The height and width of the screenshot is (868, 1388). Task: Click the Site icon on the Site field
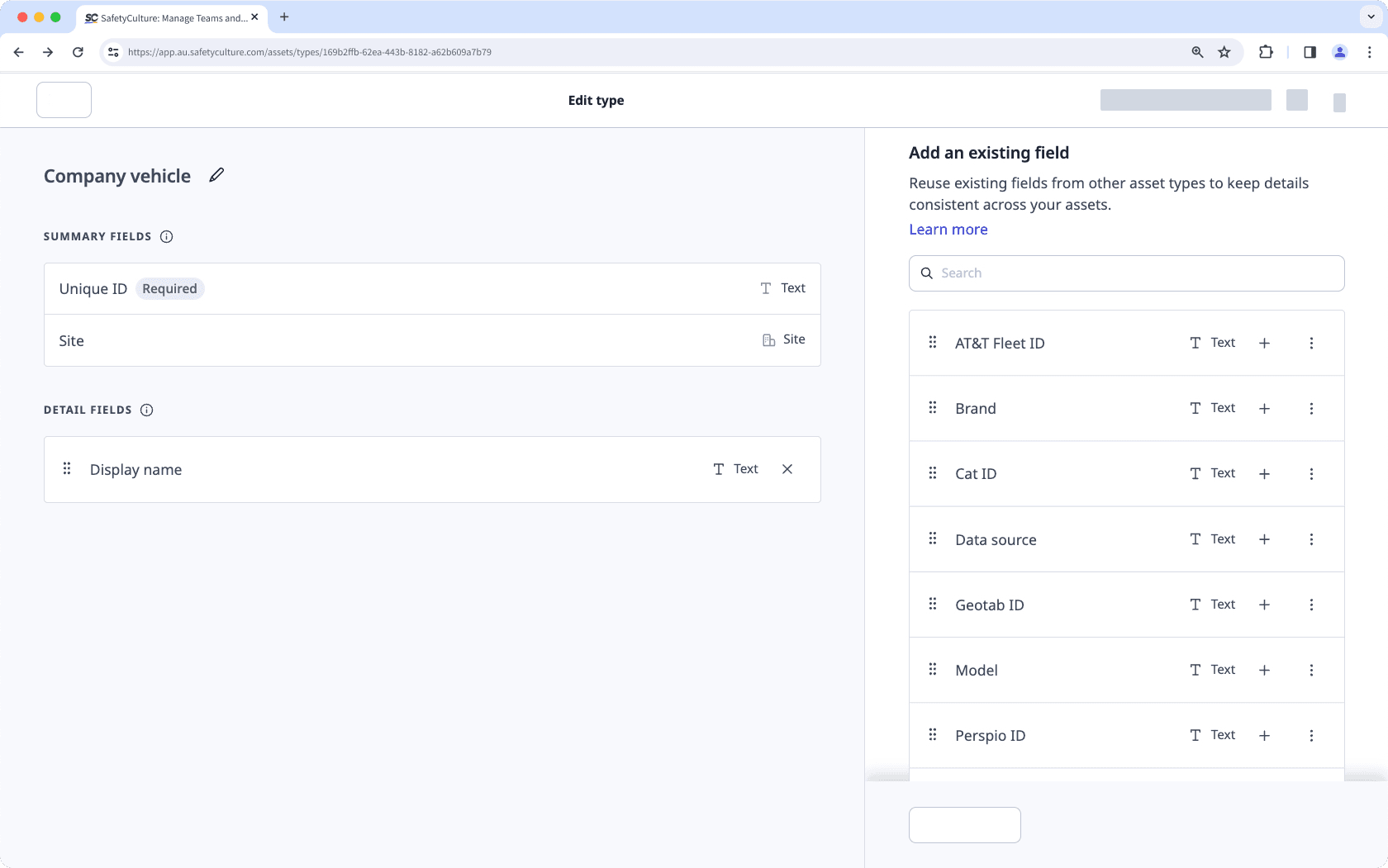769,339
